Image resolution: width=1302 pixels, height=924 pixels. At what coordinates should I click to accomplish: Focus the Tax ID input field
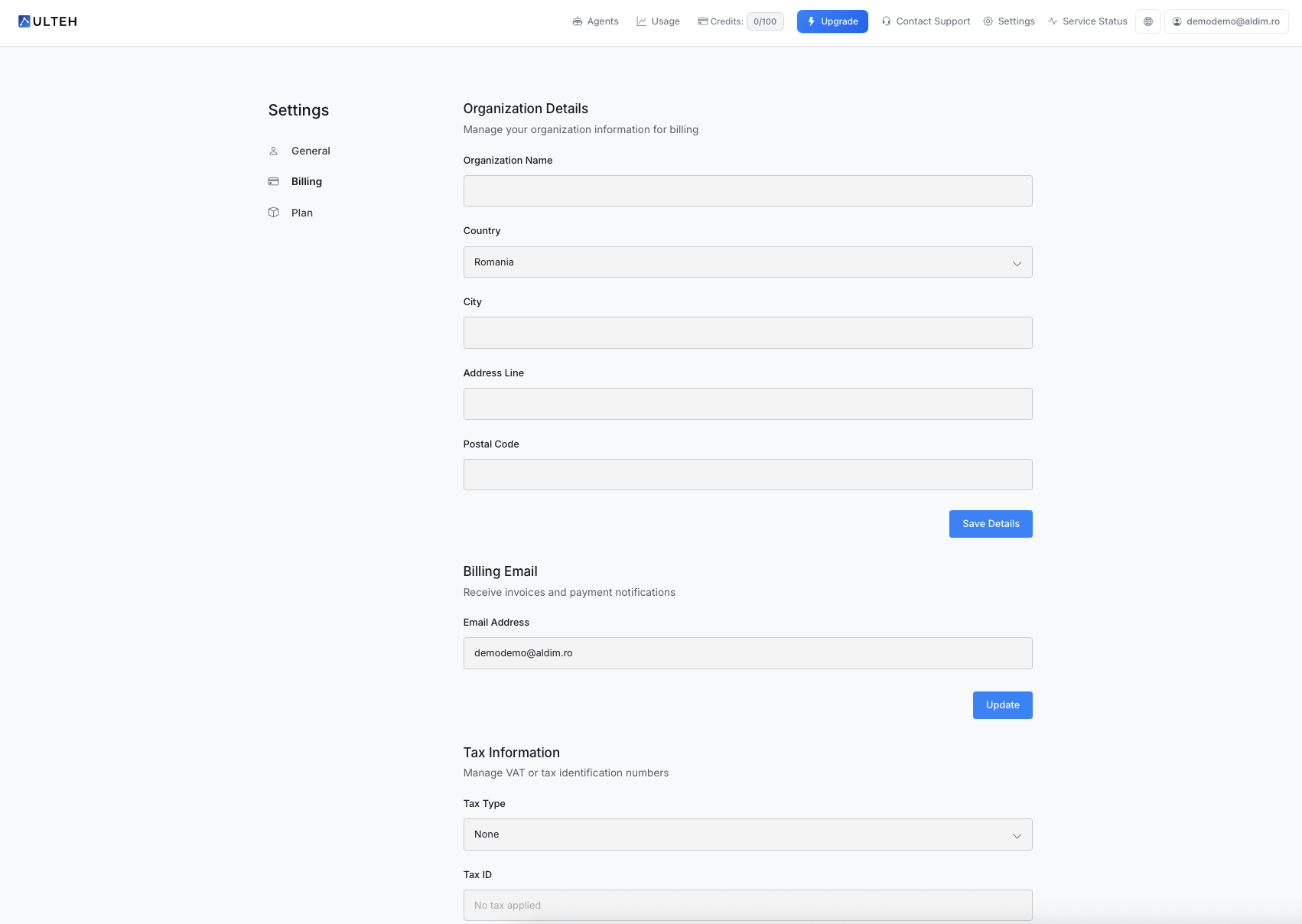pos(747,905)
